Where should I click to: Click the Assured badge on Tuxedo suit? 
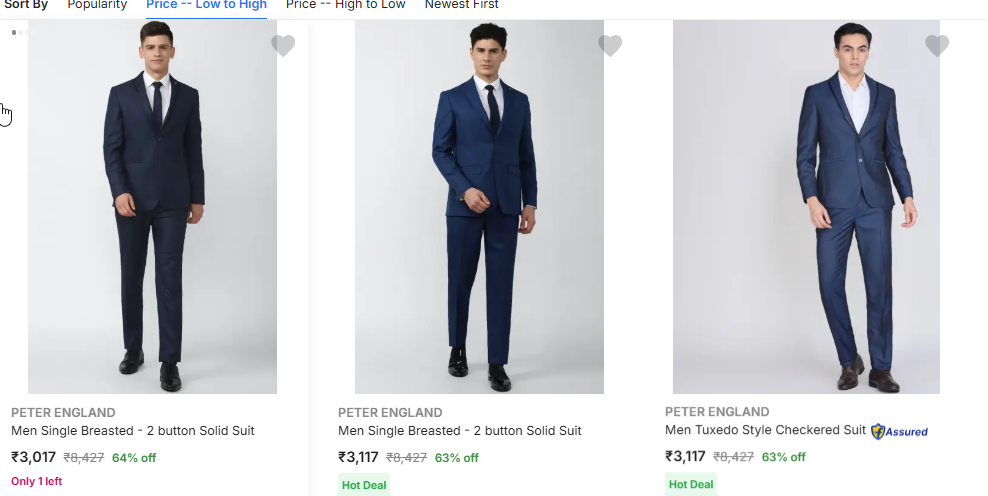tap(900, 432)
